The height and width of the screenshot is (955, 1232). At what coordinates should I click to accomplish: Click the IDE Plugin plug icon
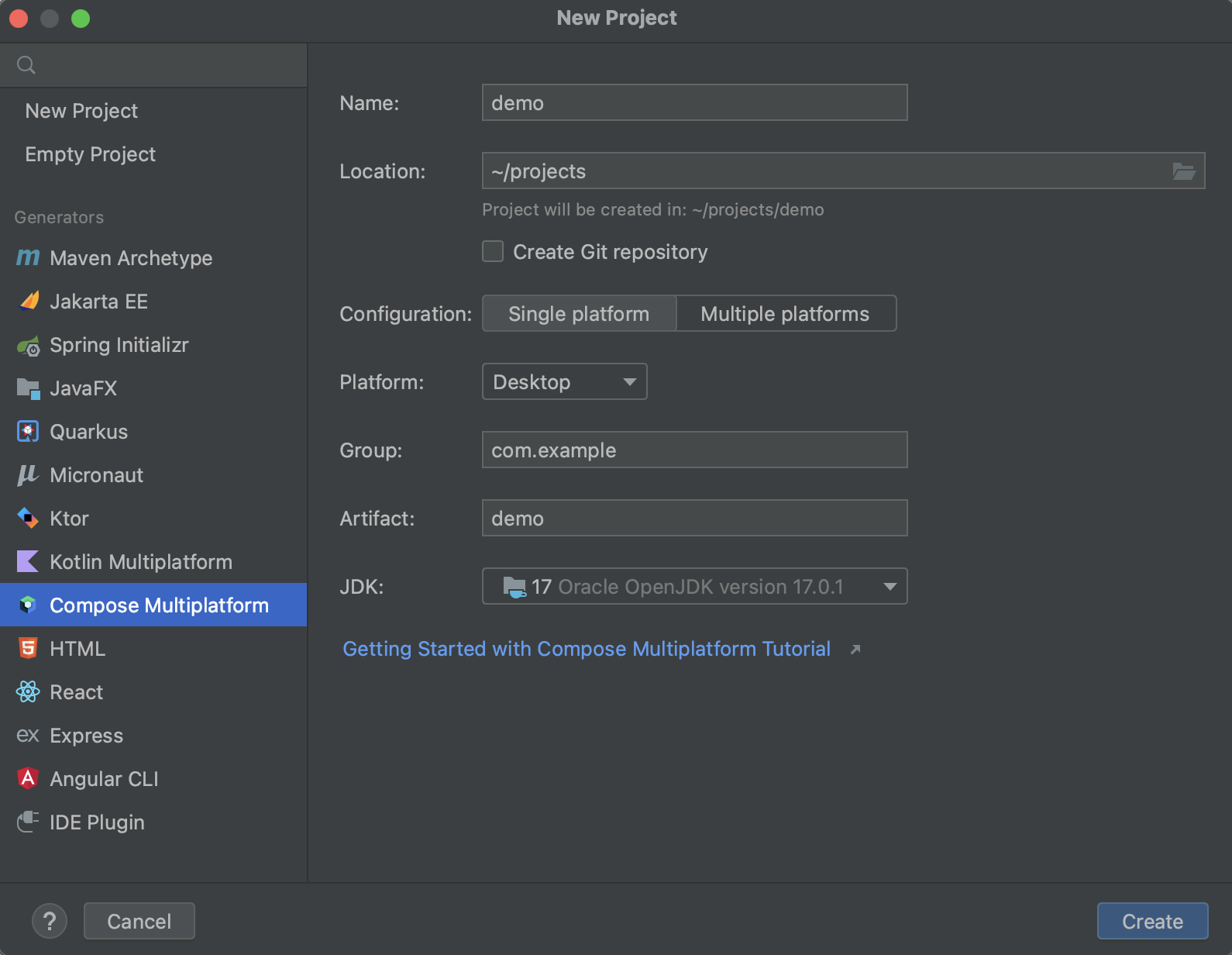tap(28, 822)
